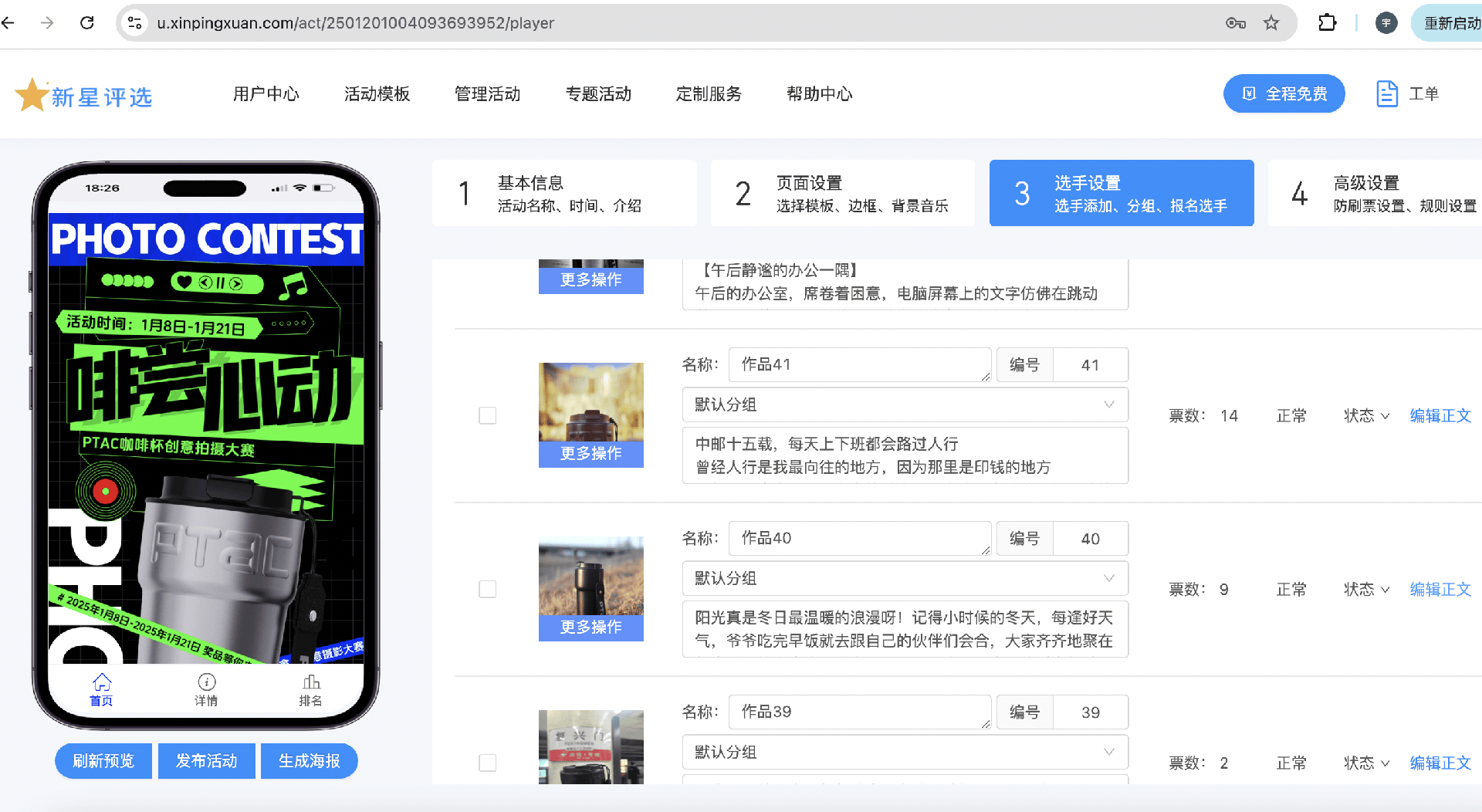Click the 编号 field showing 39
The width and height of the screenshot is (1482, 812).
pyautogui.click(x=1091, y=712)
